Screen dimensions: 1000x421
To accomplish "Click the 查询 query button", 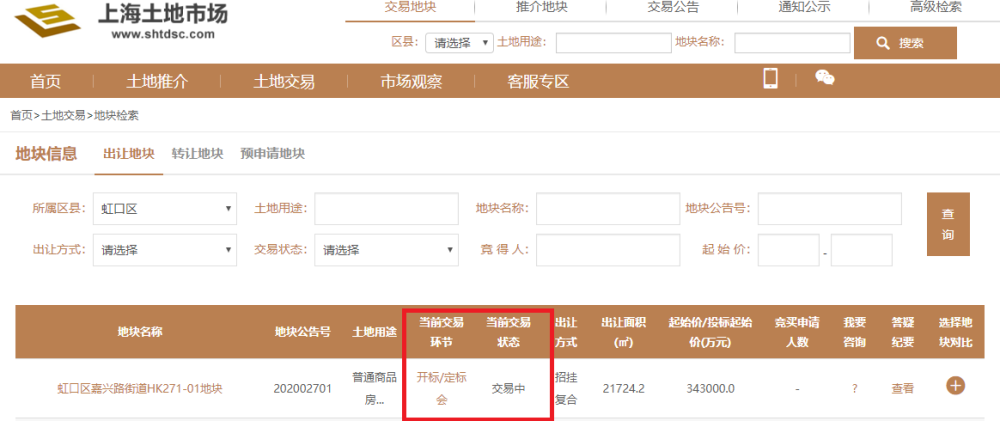I will (948, 225).
